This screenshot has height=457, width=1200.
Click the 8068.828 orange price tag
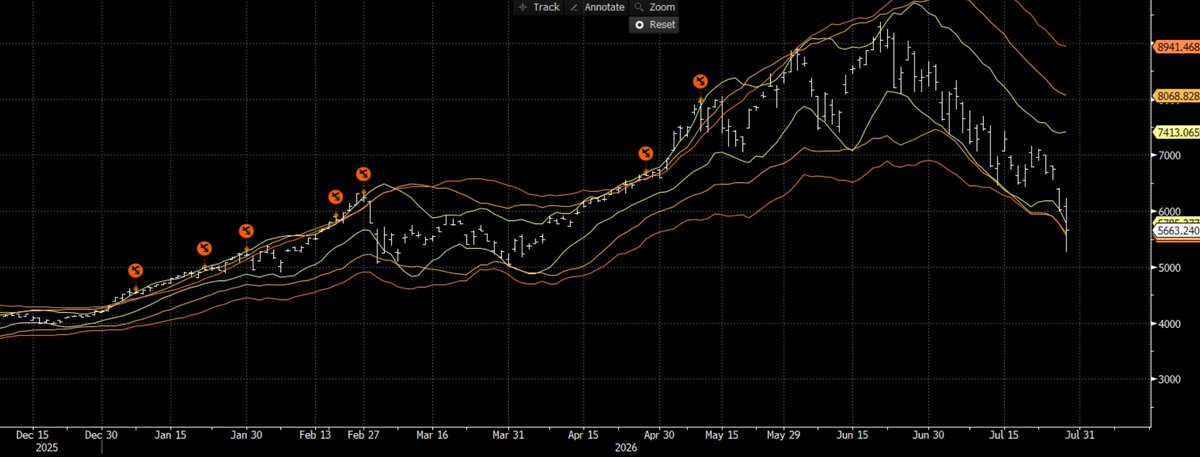(x=1177, y=96)
